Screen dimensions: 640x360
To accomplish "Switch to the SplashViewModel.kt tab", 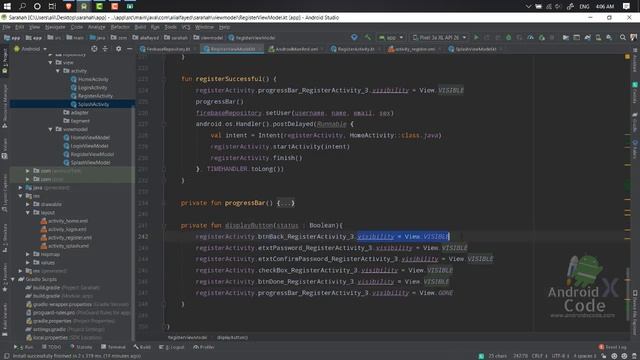I will 475,49.
